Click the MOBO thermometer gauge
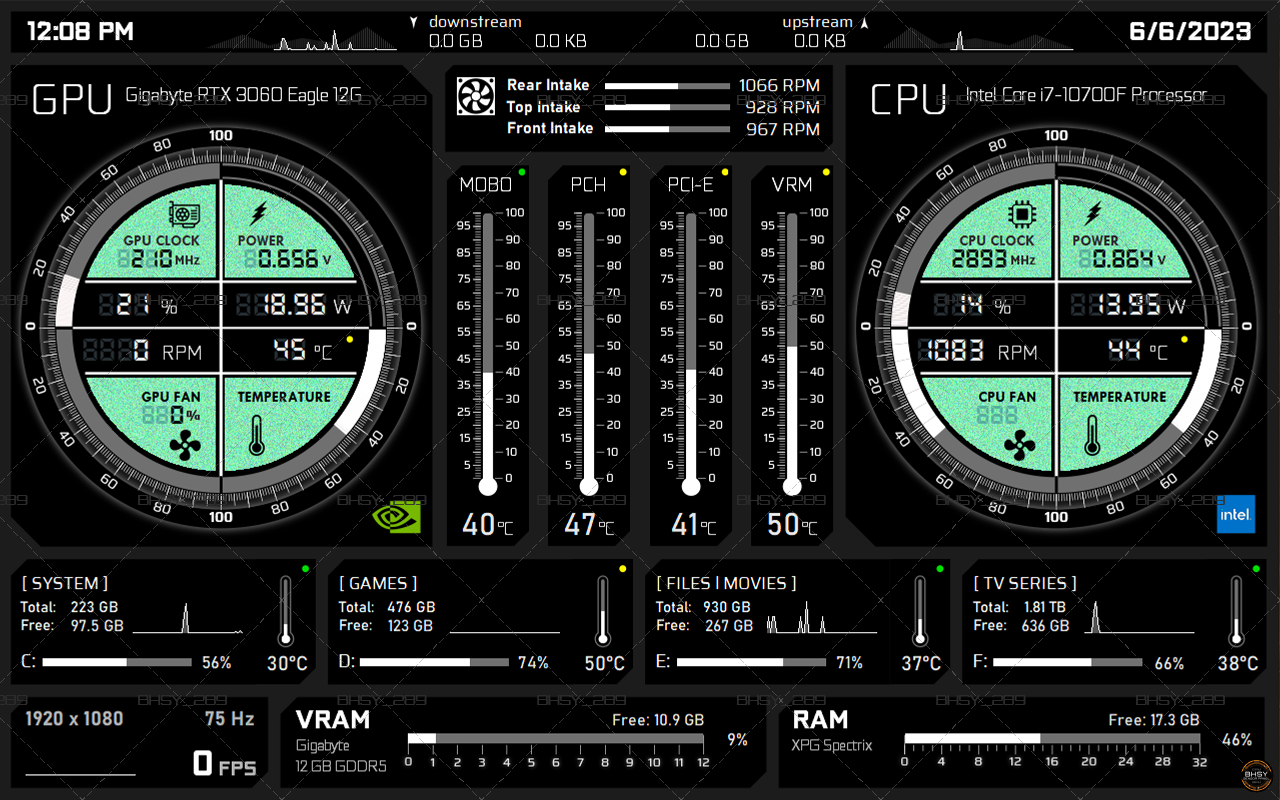The width and height of the screenshot is (1280, 800). pos(488,354)
